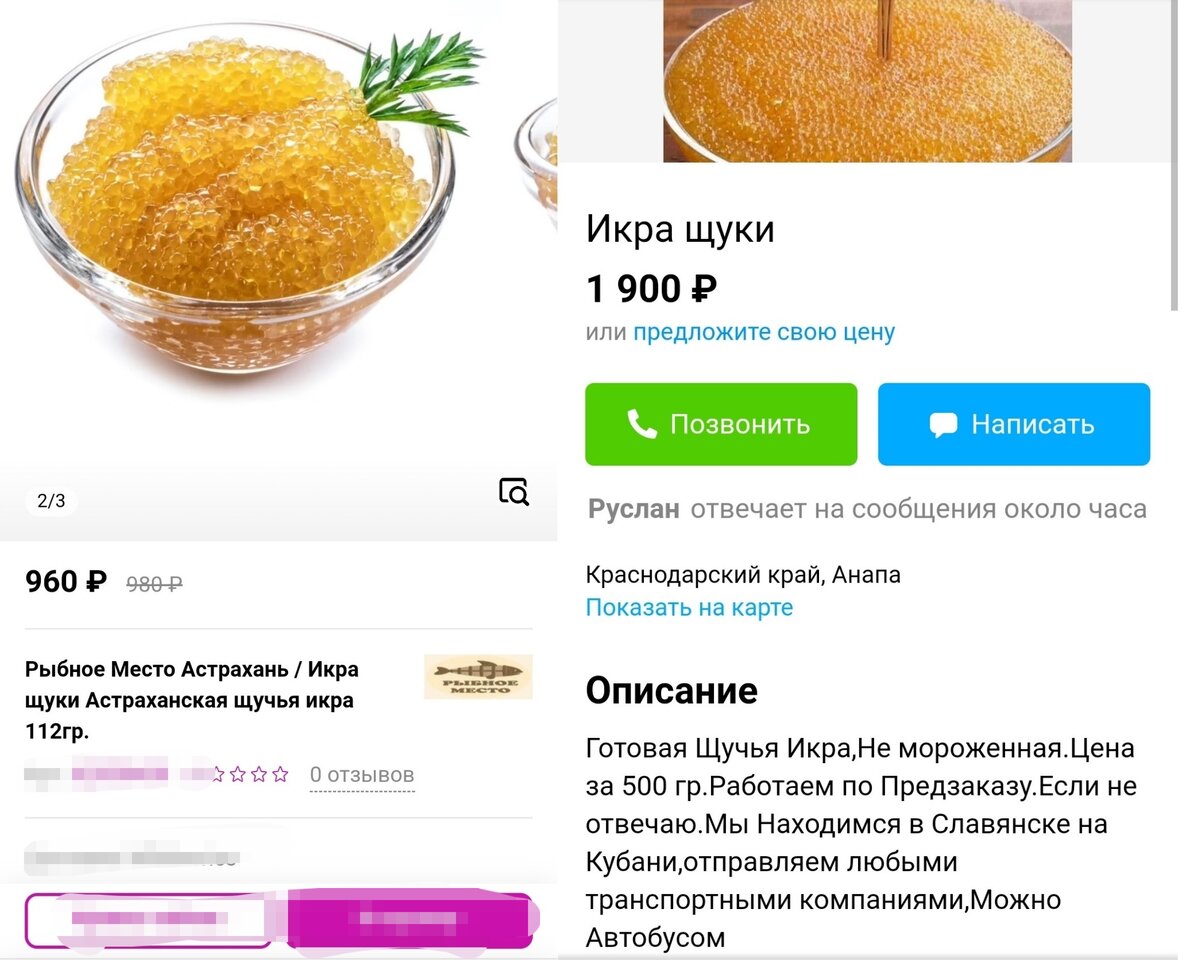Screen dimensions: 1200x960
Task: Click the blurred magenta button at bottom right
Action: 410,918
